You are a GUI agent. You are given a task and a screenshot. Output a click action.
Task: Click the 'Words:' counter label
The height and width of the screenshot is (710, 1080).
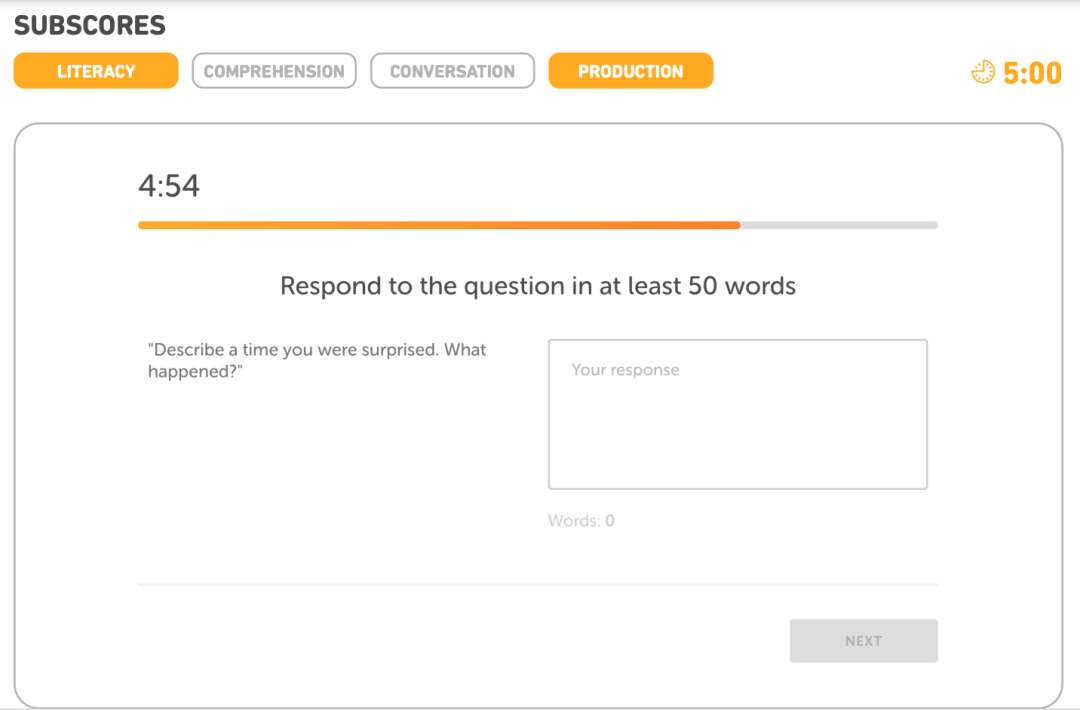573,521
